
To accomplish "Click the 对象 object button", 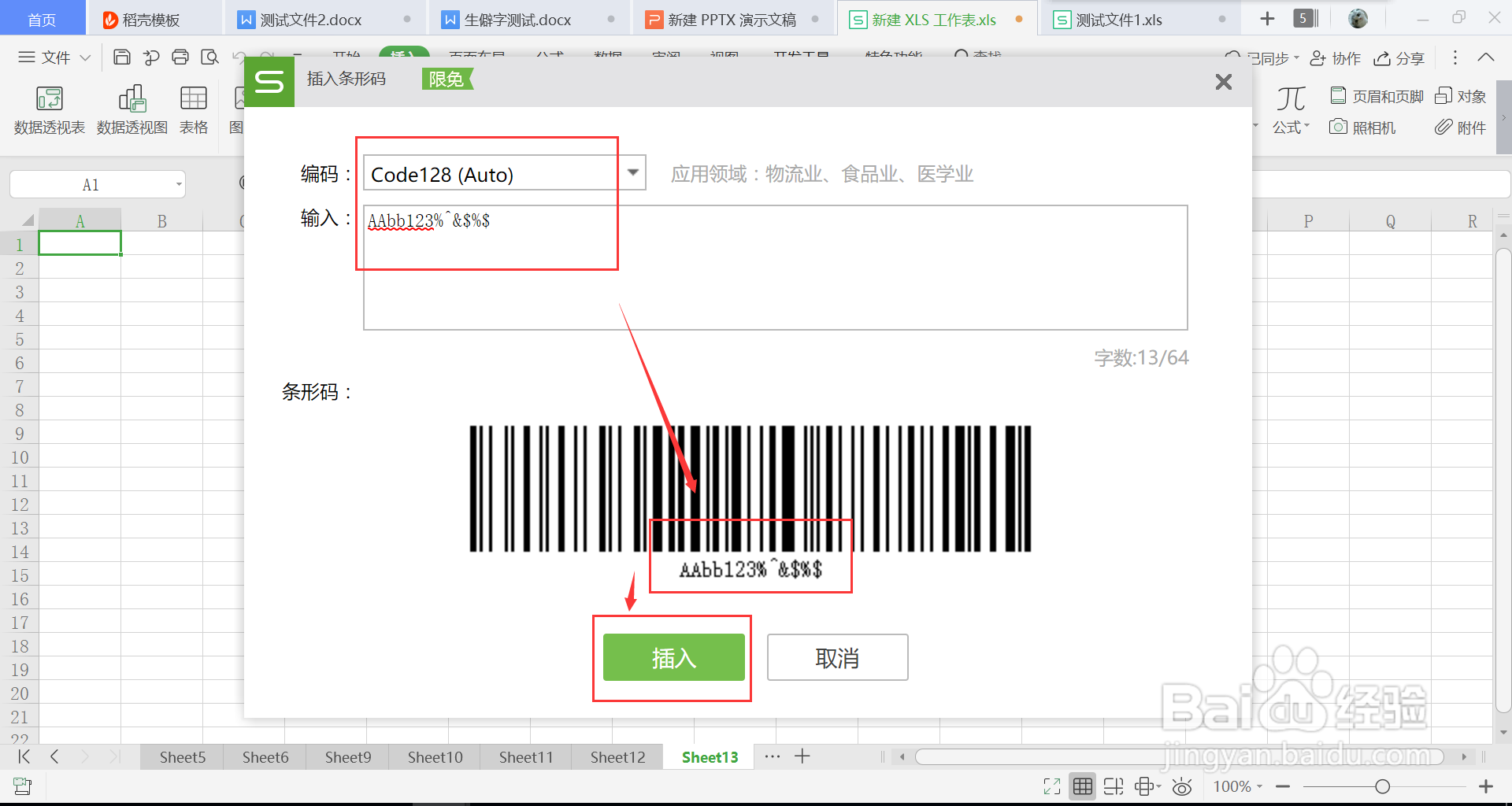I will pyautogui.click(x=1461, y=96).
